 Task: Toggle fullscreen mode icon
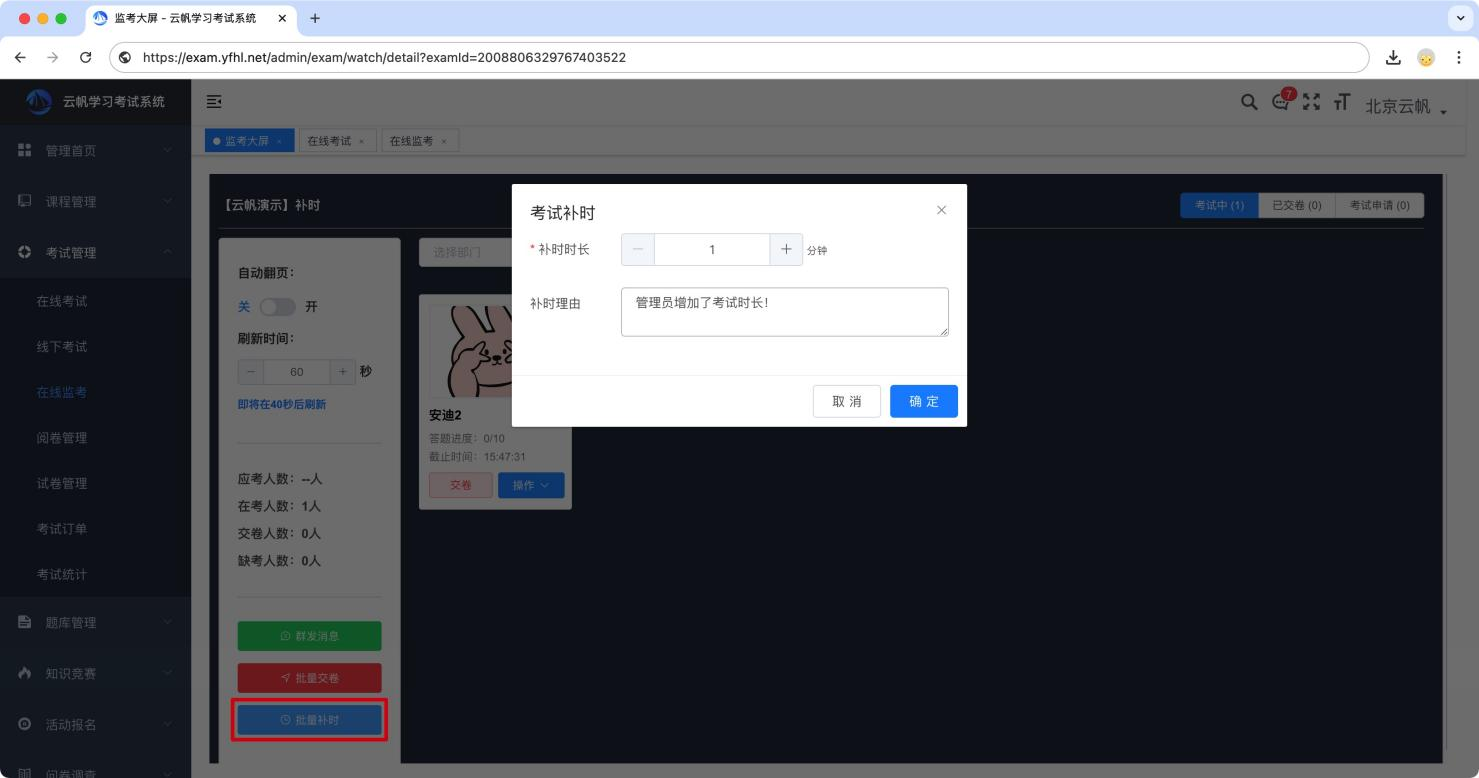click(1311, 102)
